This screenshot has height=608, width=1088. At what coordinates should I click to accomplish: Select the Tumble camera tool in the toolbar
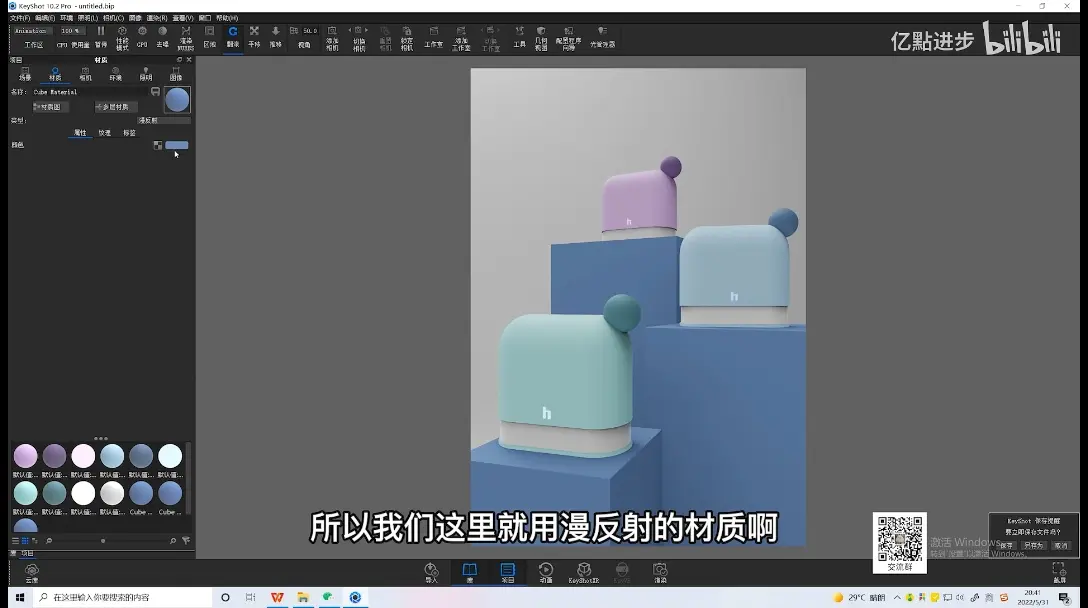click(x=232, y=37)
